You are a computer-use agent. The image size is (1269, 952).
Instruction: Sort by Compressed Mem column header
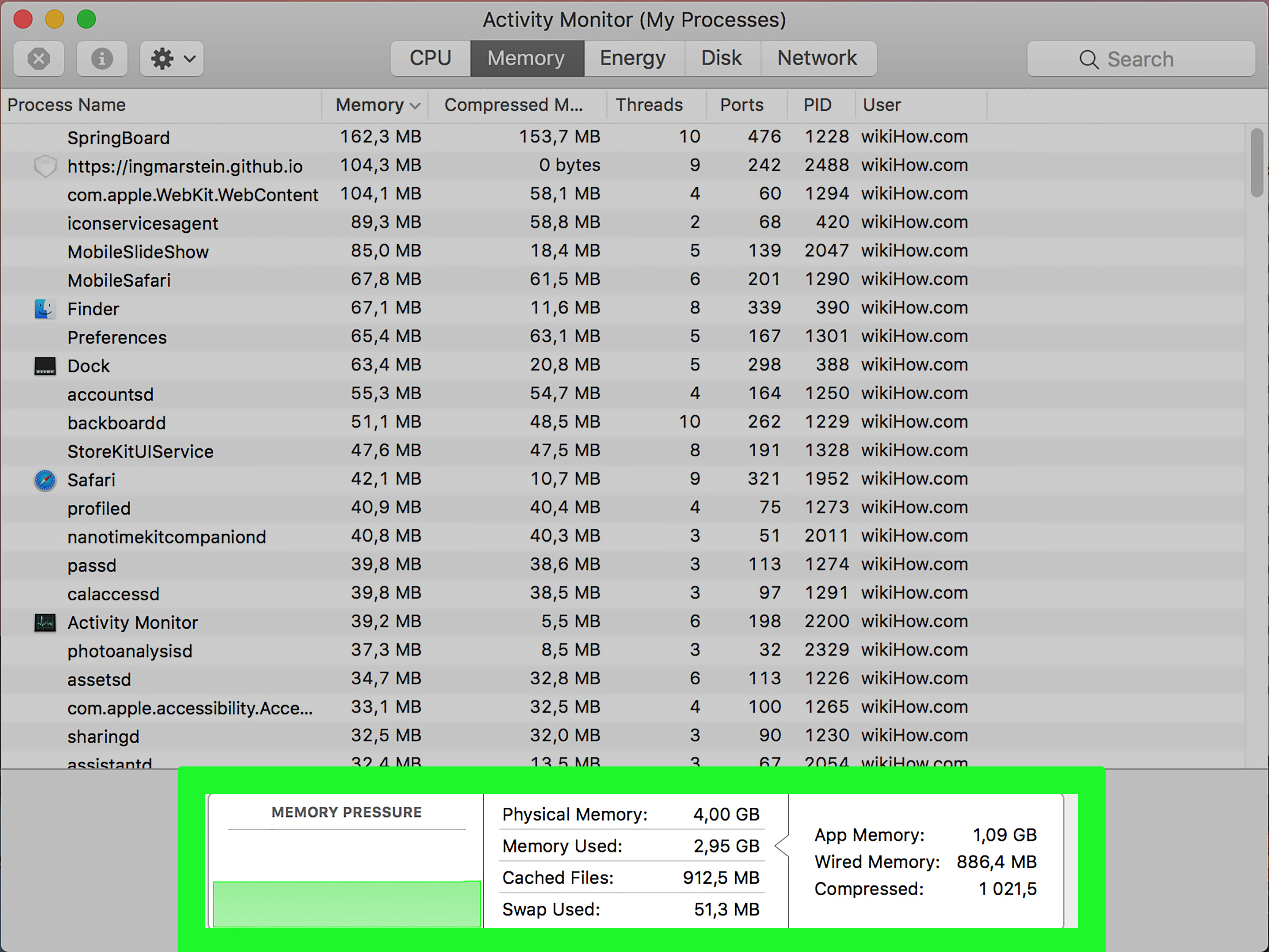point(517,105)
